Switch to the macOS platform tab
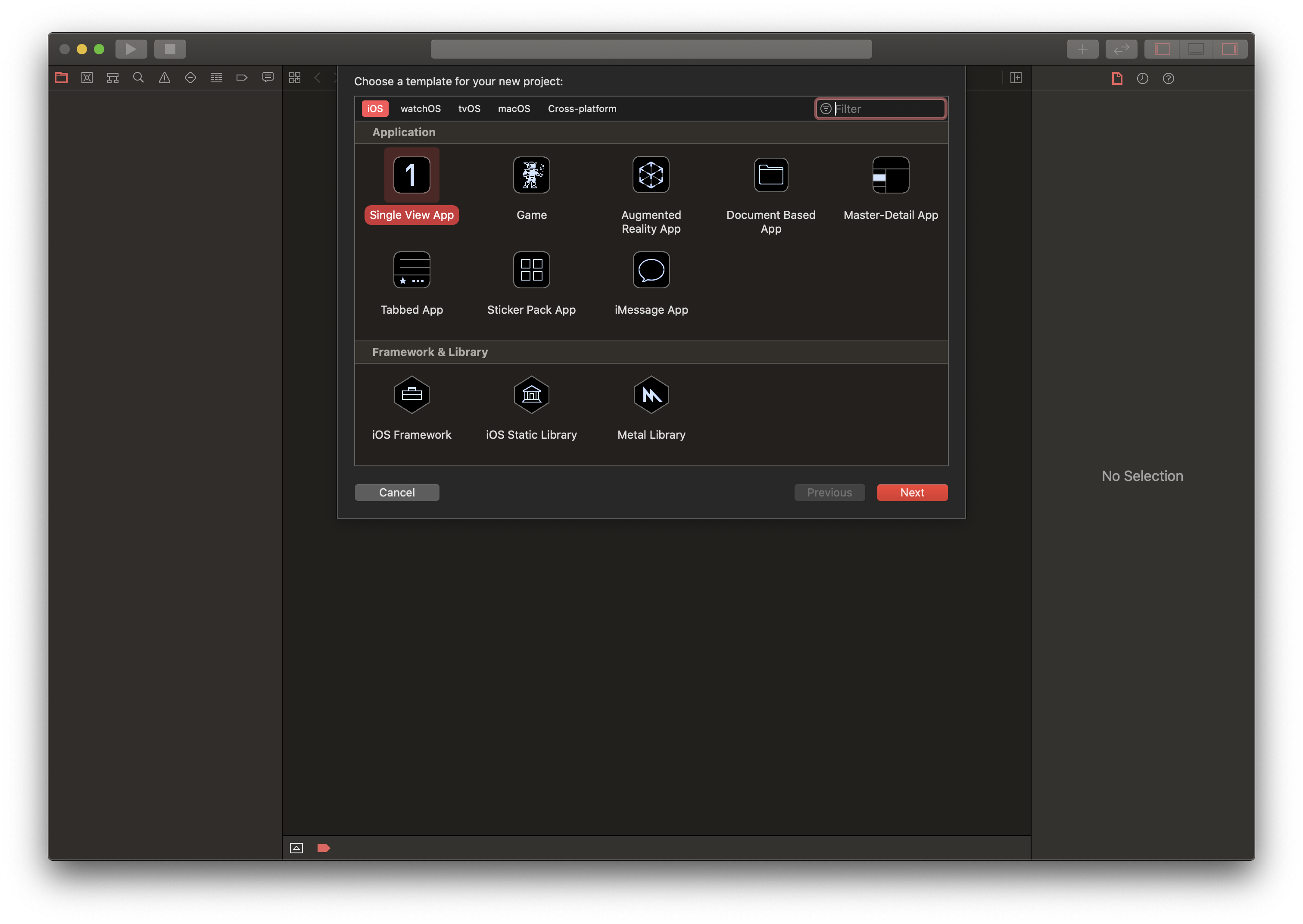This screenshot has height=924, width=1303. pos(514,109)
